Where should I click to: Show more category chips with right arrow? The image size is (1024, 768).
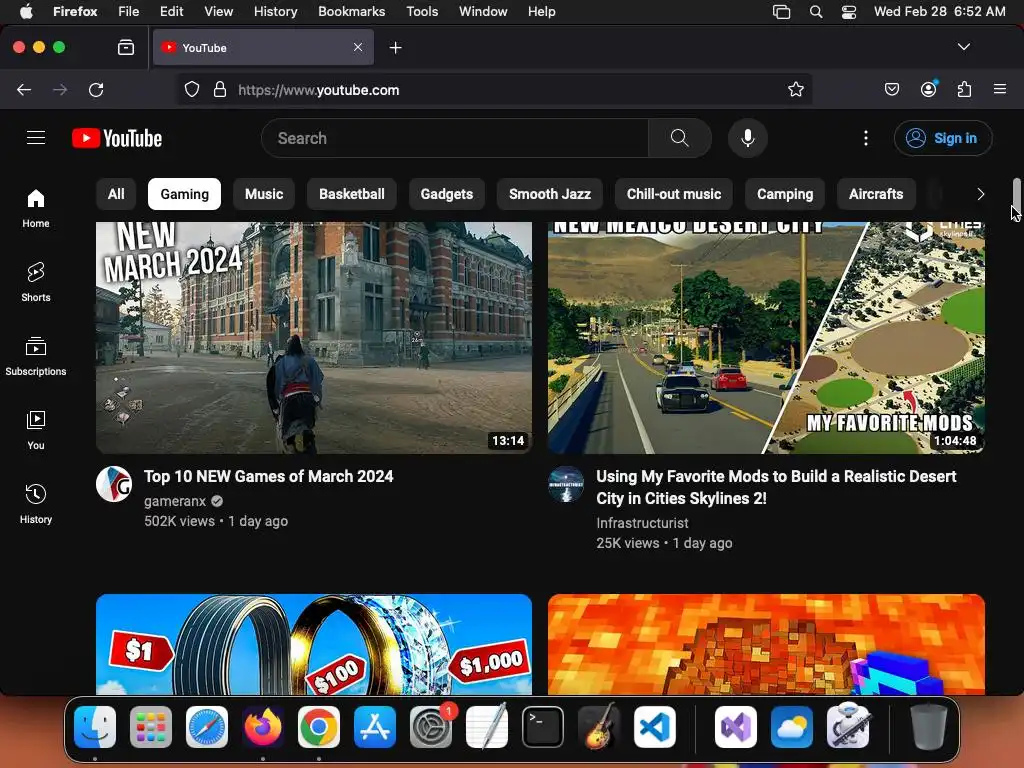[x=980, y=194]
